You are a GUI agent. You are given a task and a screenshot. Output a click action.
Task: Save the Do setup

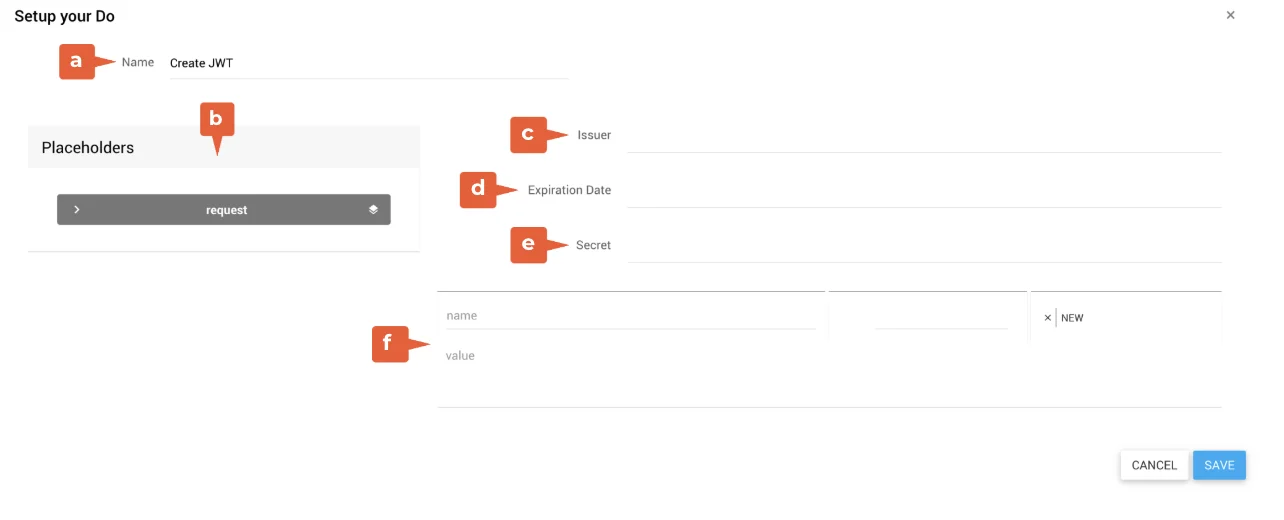pos(1219,465)
